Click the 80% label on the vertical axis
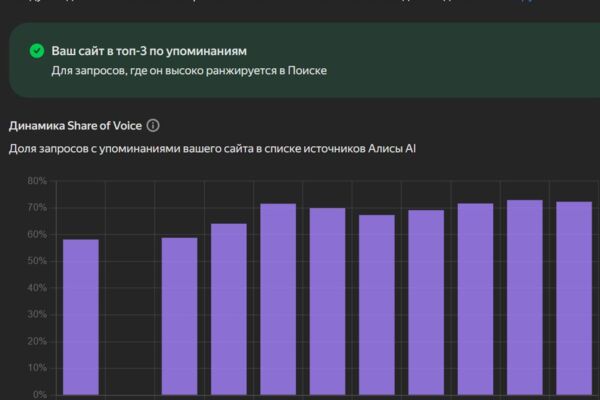 click(x=37, y=181)
